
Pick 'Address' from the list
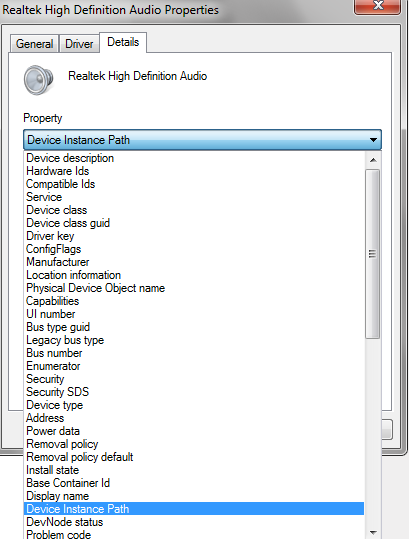[194, 418]
